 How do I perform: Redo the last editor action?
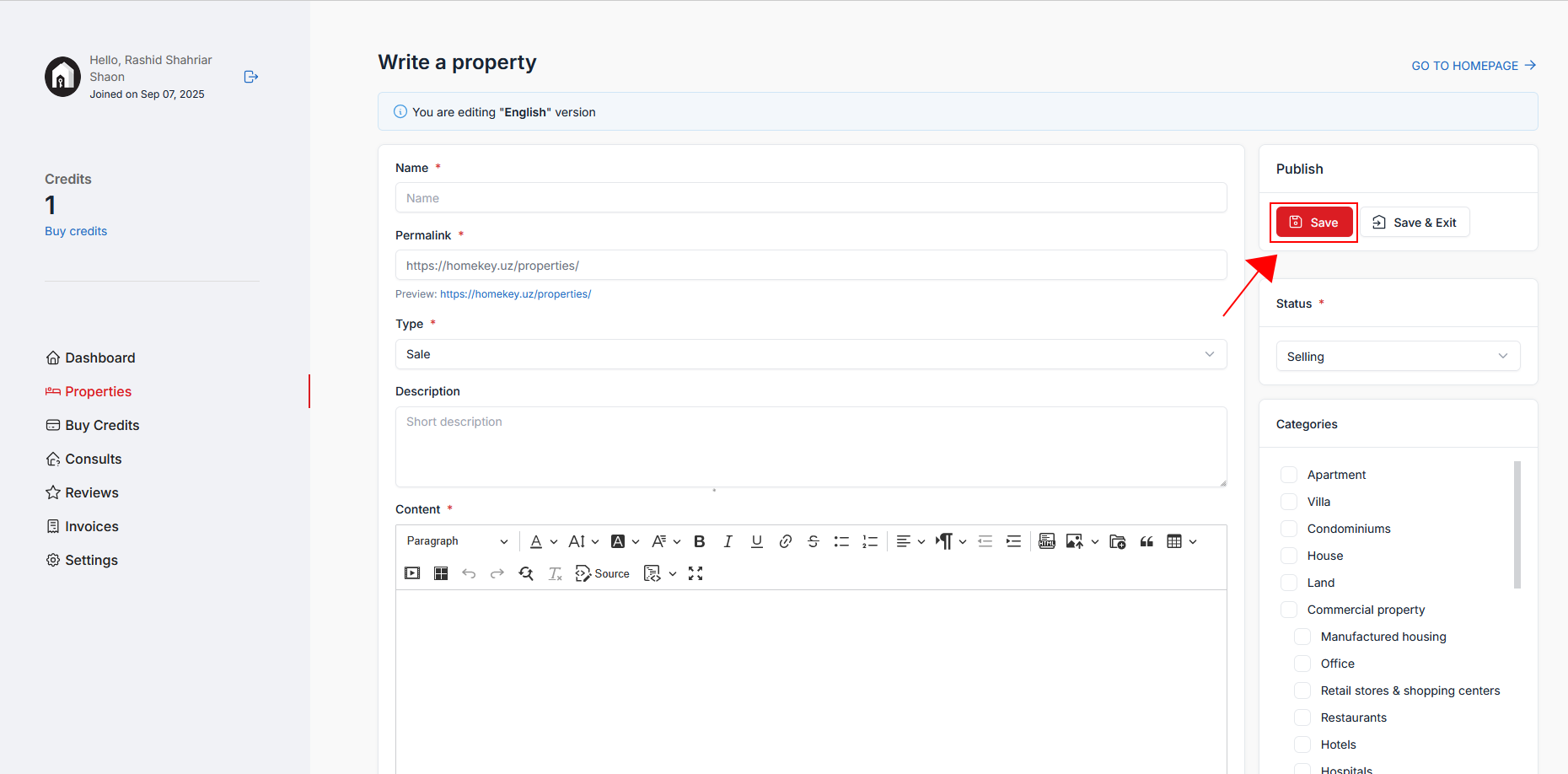click(x=497, y=573)
